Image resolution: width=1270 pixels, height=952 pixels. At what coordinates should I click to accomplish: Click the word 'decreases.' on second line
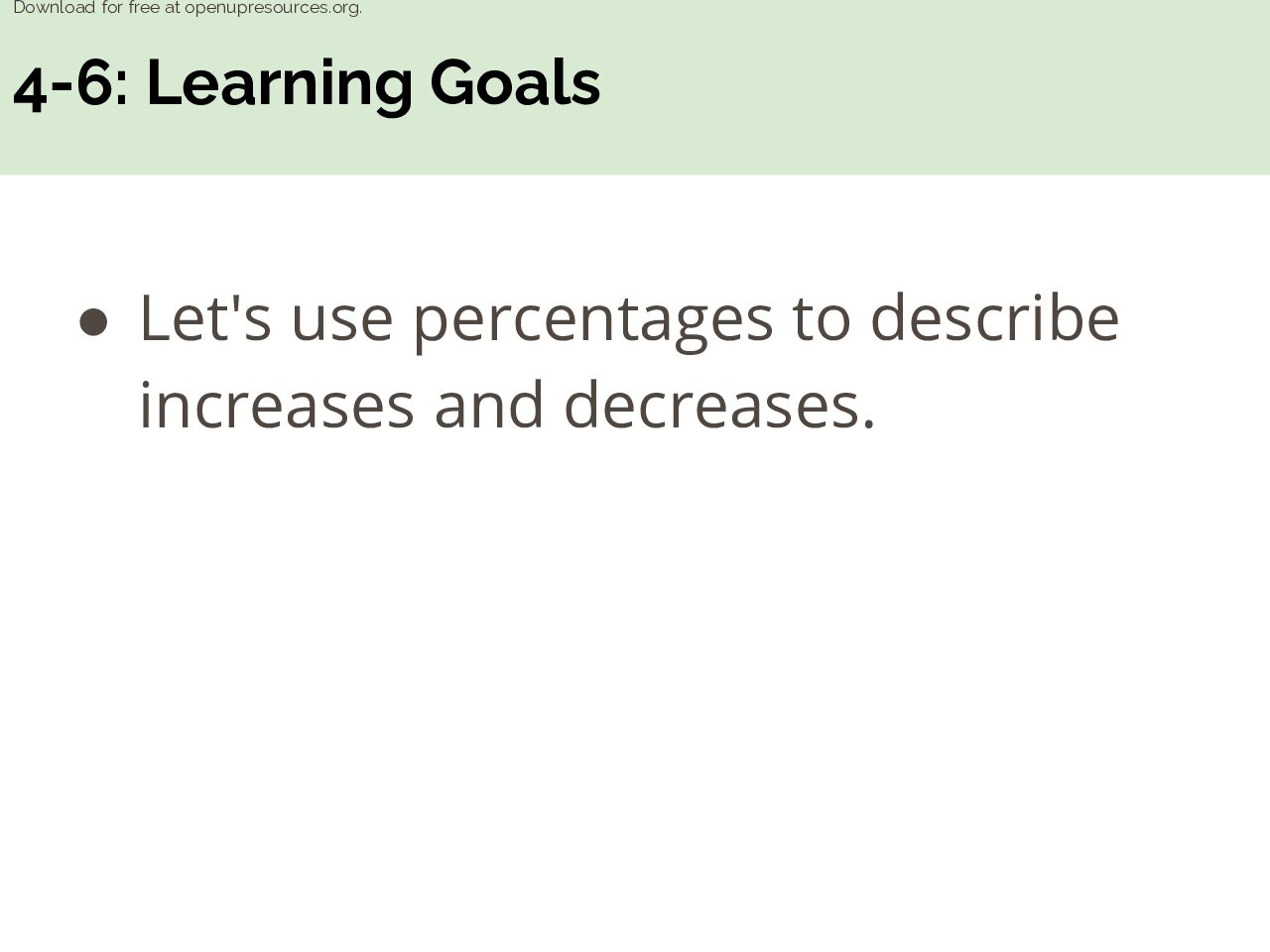(720, 405)
